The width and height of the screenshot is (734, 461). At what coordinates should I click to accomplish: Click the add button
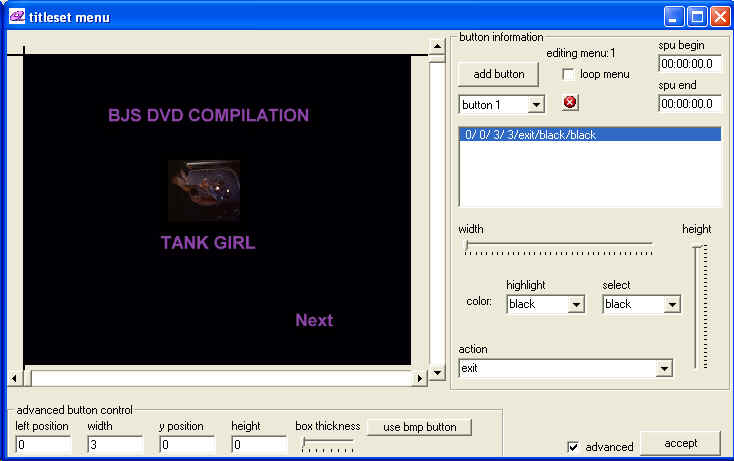coord(499,74)
